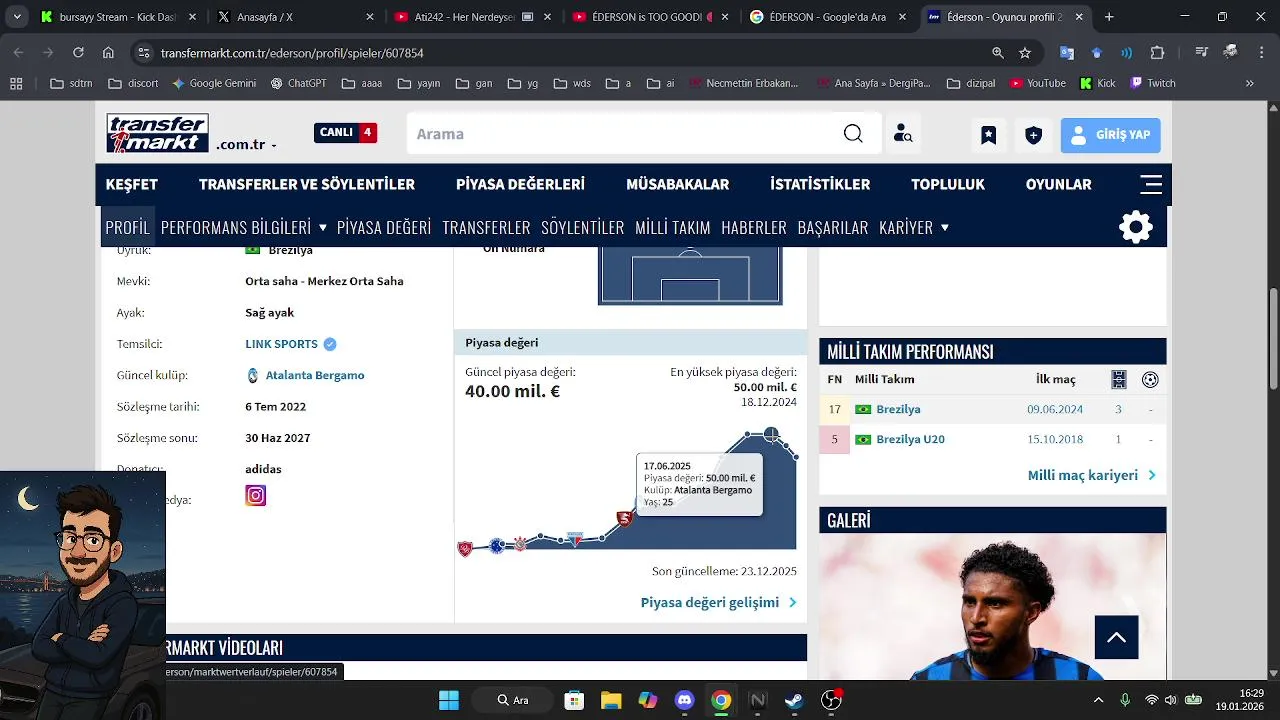Open the Twitch bookmark
The image size is (1280, 720).
(1153, 83)
